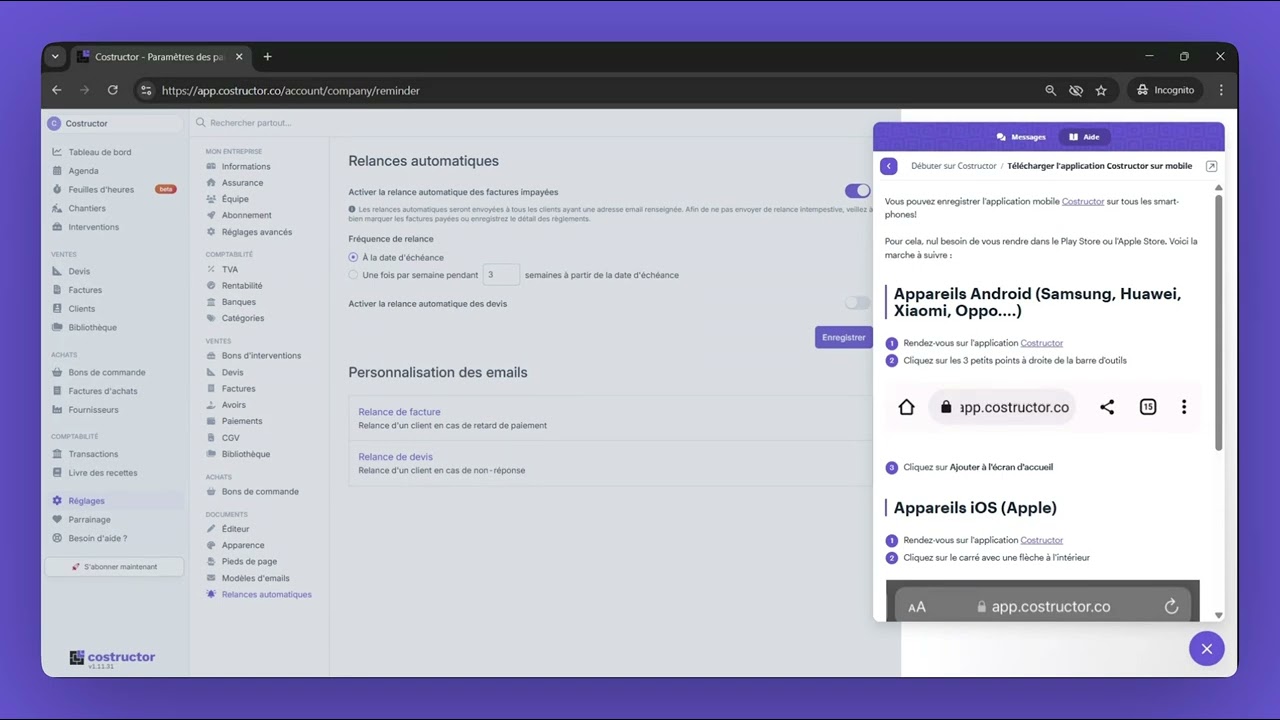
Task: Click S'abonner maintenant button
Action: tap(114, 567)
